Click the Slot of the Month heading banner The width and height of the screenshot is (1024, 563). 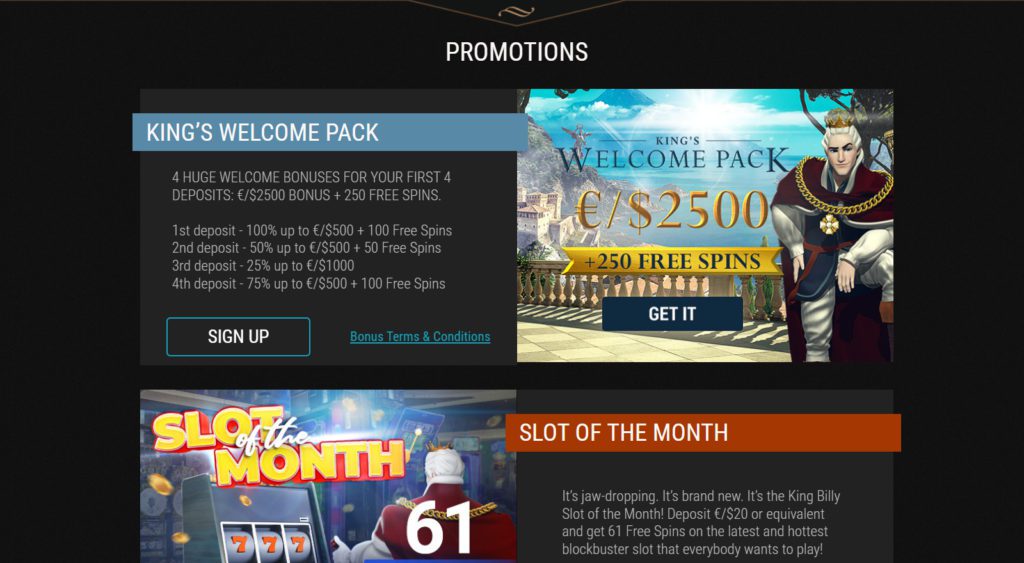[703, 432]
